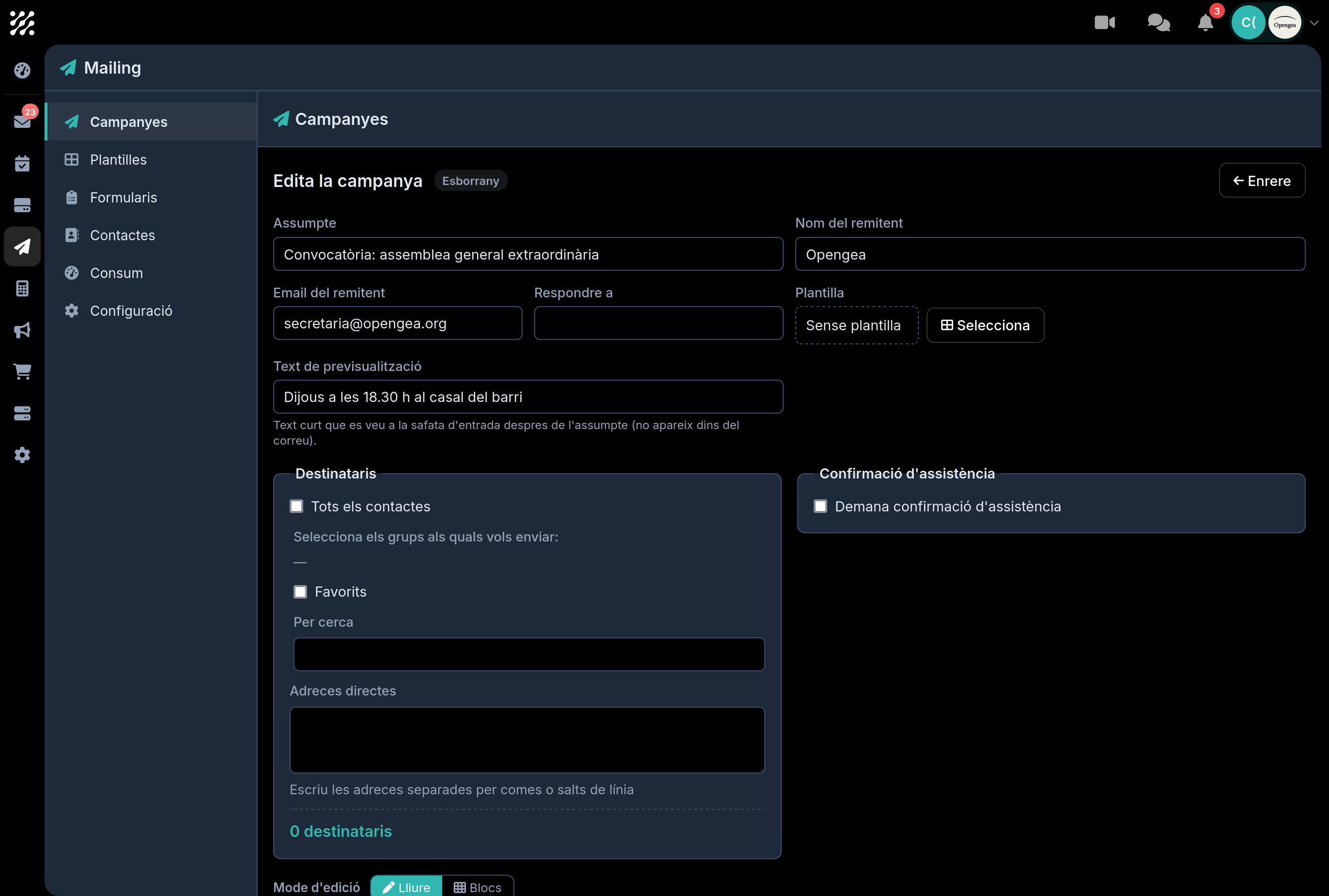Open the mail inbox icon with 23 badge
The width and height of the screenshot is (1329, 896).
(x=22, y=121)
